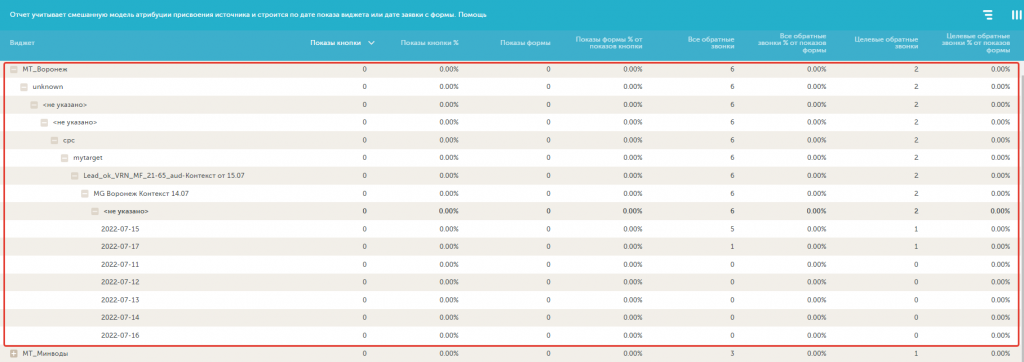This screenshot has width=1024, height=362.
Task: Click MG Воронеж Контекст 14.07 label
Action: [142, 193]
